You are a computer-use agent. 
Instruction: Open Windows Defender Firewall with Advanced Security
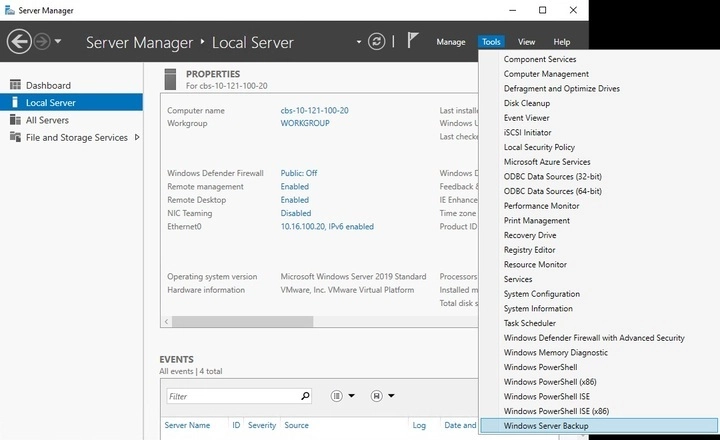click(x=594, y=338)
